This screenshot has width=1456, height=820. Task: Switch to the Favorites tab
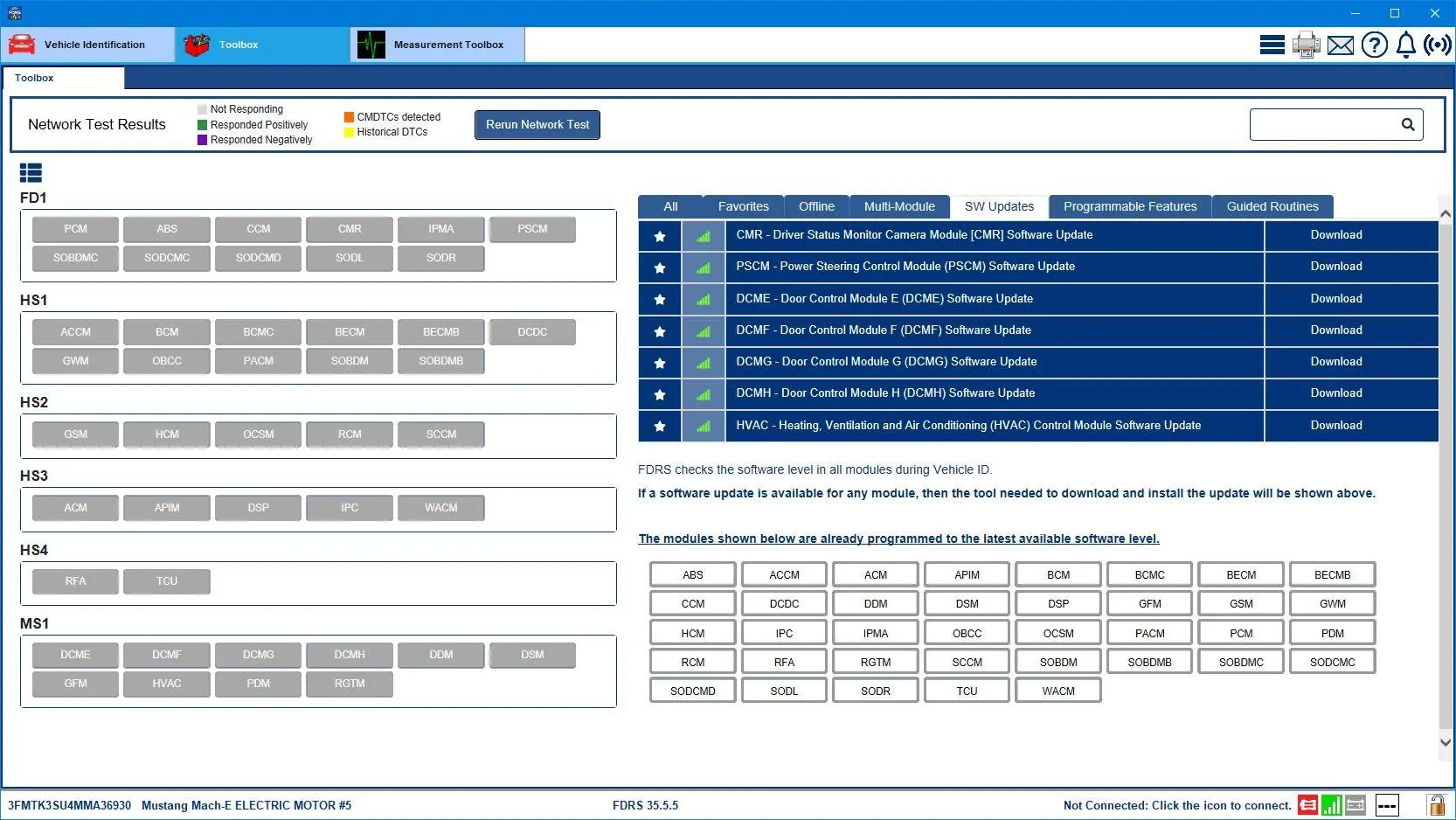(744, 207)
